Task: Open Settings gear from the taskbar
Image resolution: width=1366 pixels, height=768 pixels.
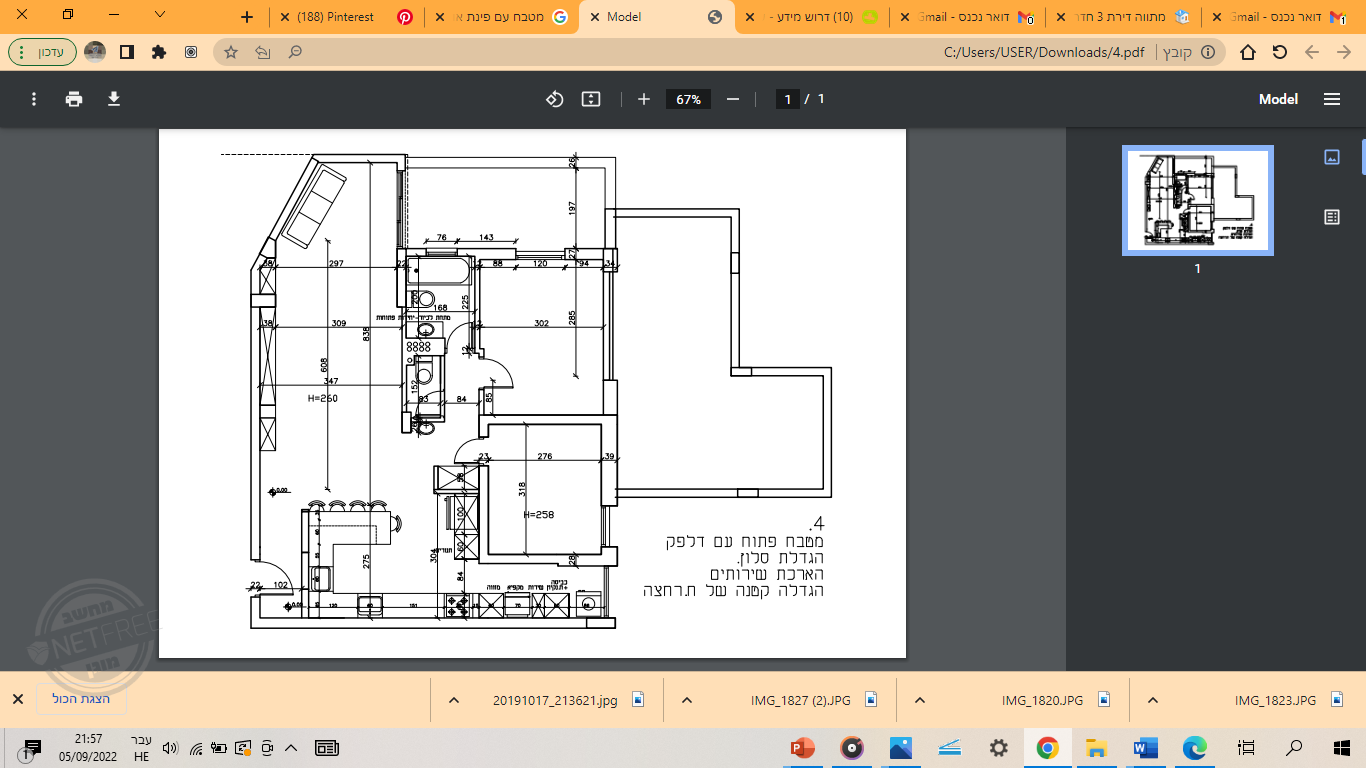Action: pyautogui.click(x=998, y=748)
